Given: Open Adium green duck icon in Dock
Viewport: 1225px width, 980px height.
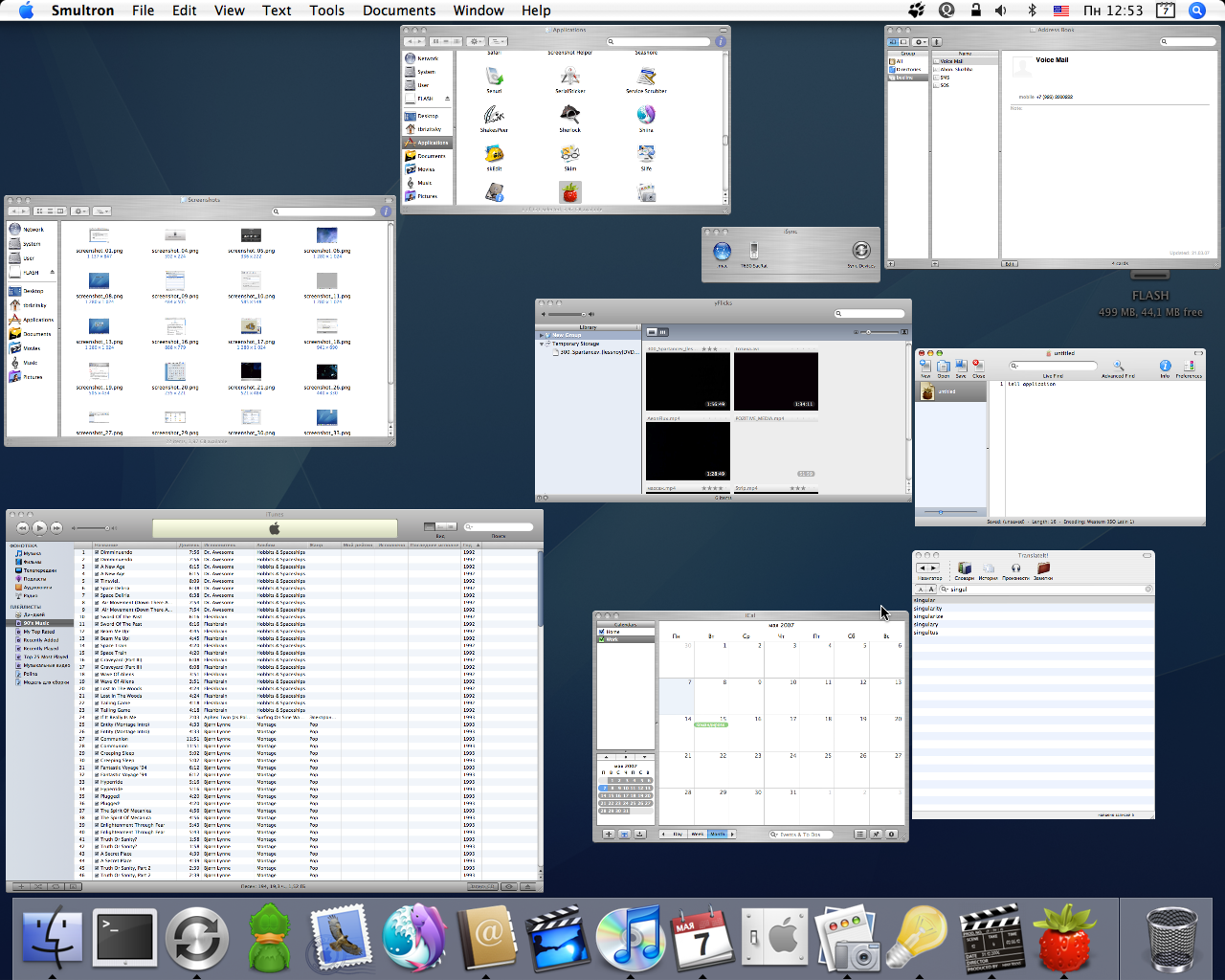Looking at the screenshot, I should click(269, 938).
